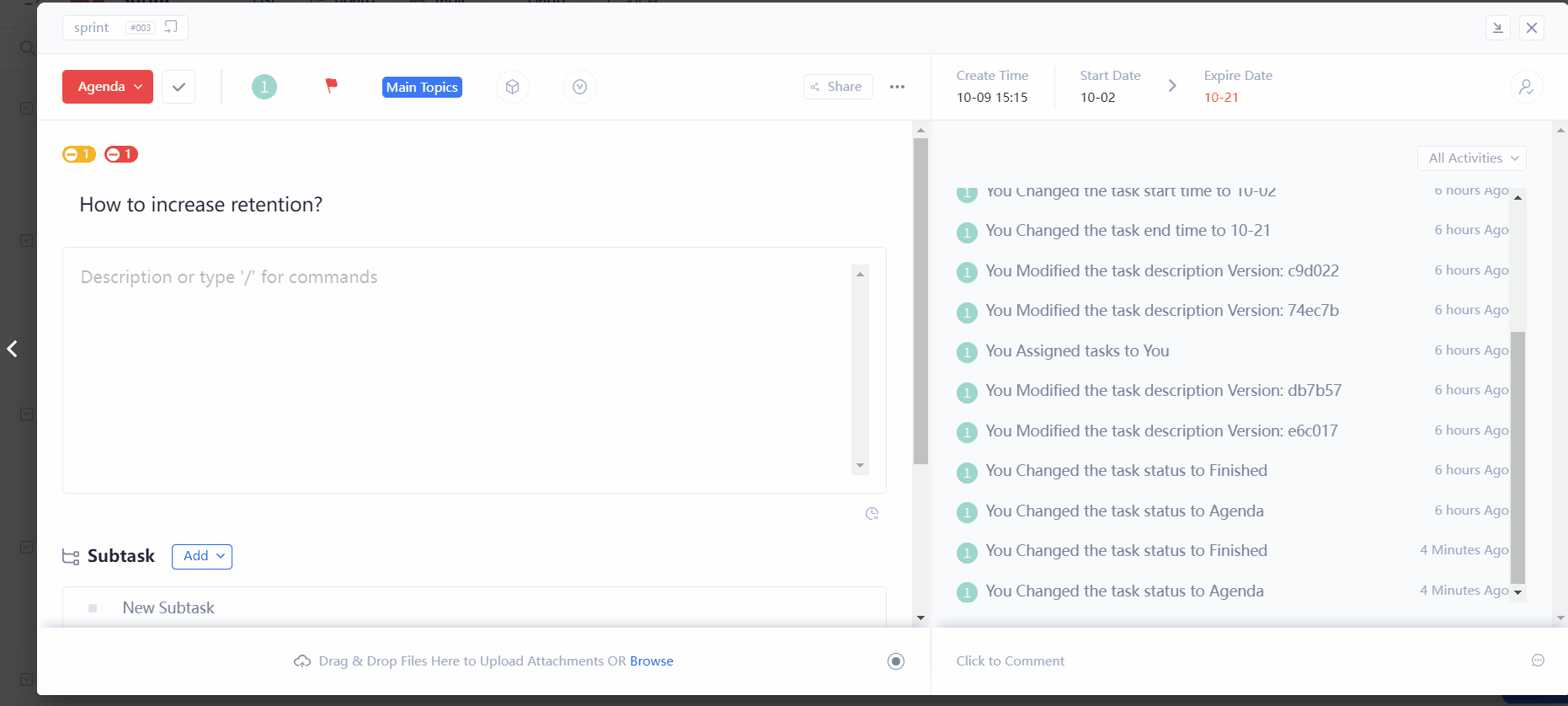The height and width of the screenshot is (706, 1568).
Task: Click the Share button
Action: [x=837, y=87]
